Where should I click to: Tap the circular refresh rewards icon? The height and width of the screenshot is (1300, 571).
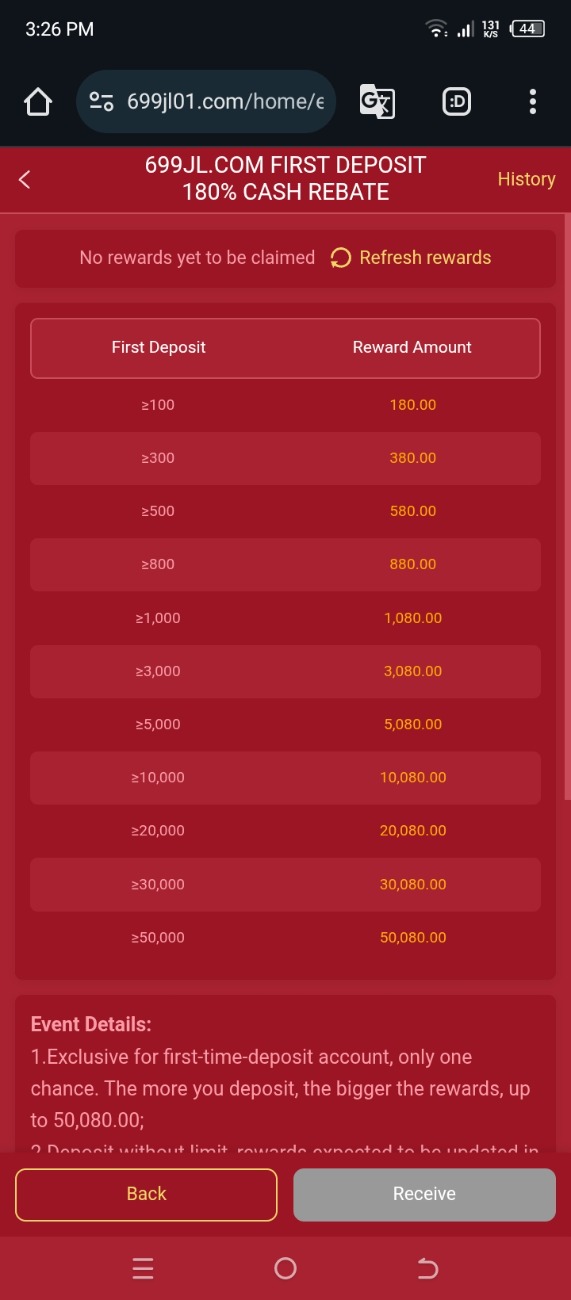[340, 258]
